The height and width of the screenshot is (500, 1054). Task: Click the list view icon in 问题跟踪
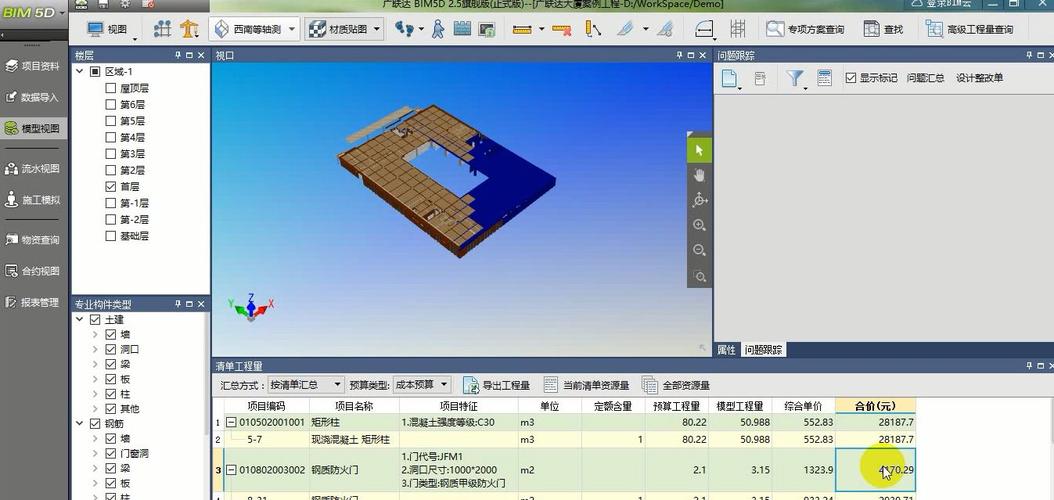[x=824, y=78]
